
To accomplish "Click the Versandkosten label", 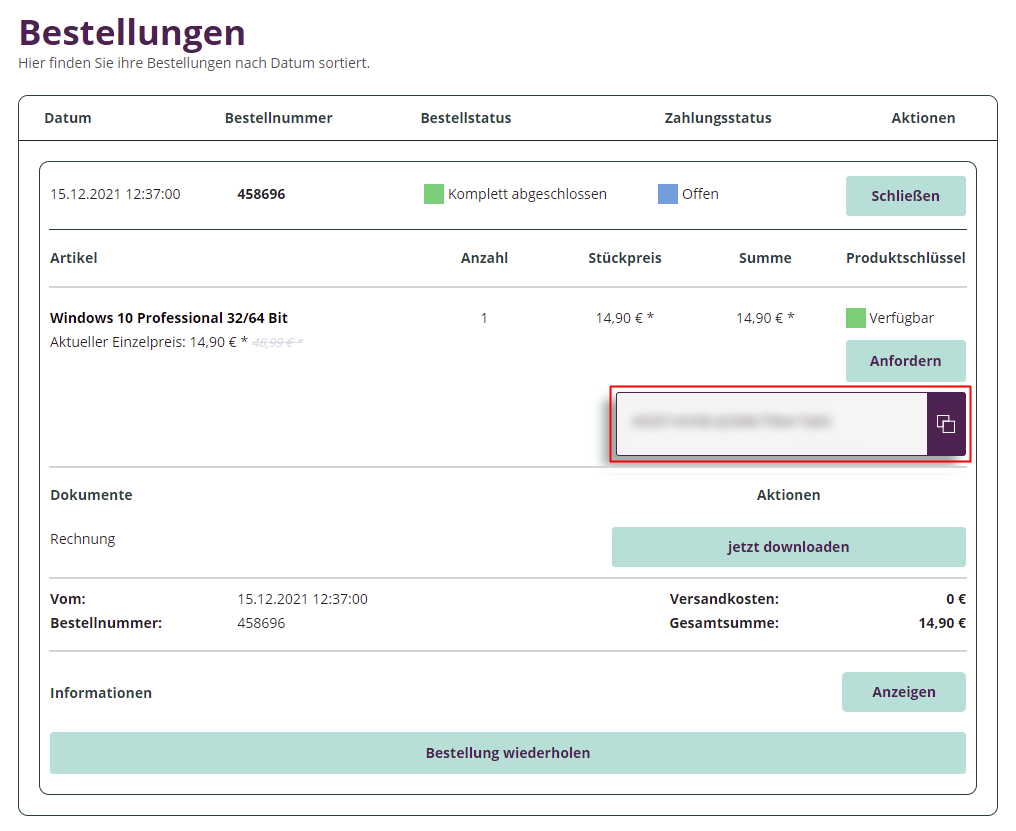I will [724, 600].
